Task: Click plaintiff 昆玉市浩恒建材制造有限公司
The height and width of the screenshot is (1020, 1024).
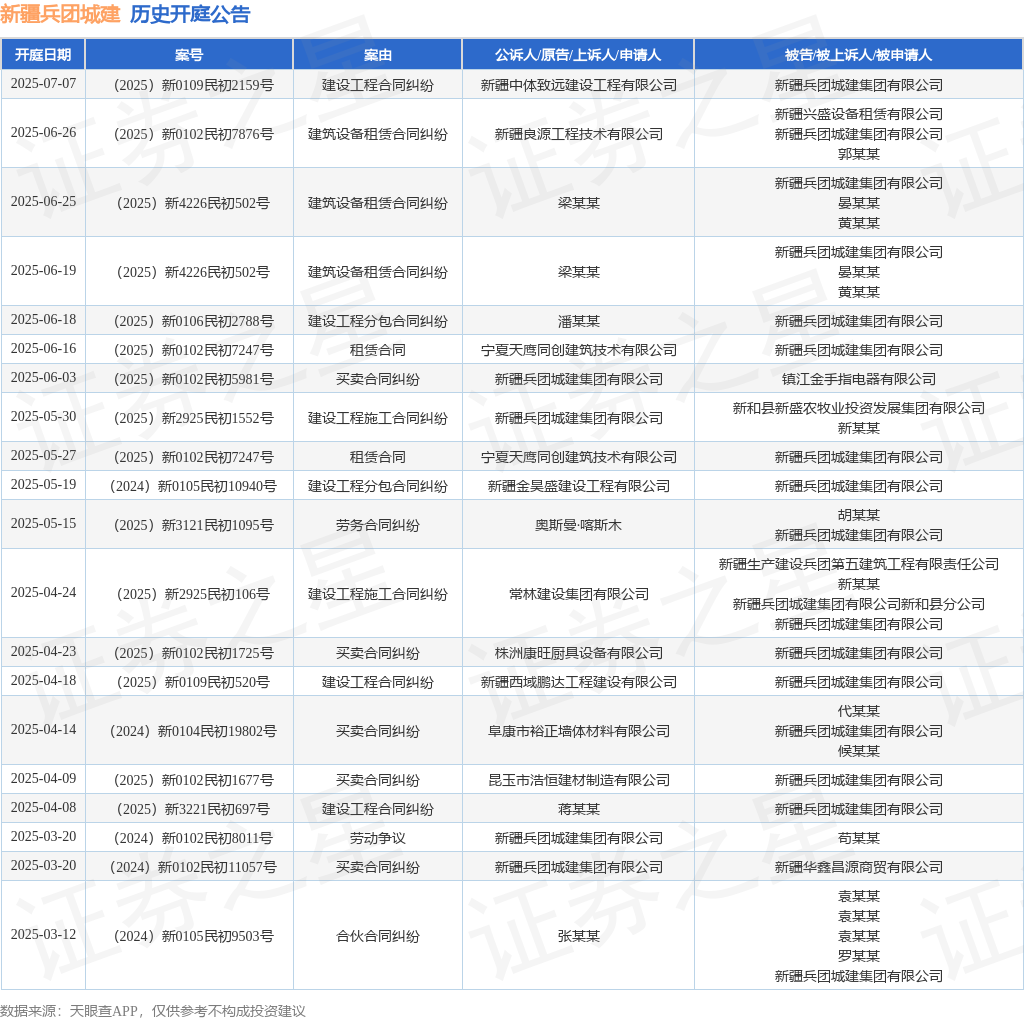Action: [578, 780]
